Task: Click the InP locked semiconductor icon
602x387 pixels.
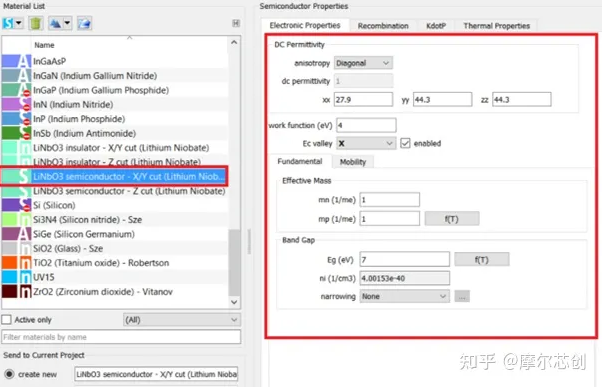Action: (x=25, y=119)
